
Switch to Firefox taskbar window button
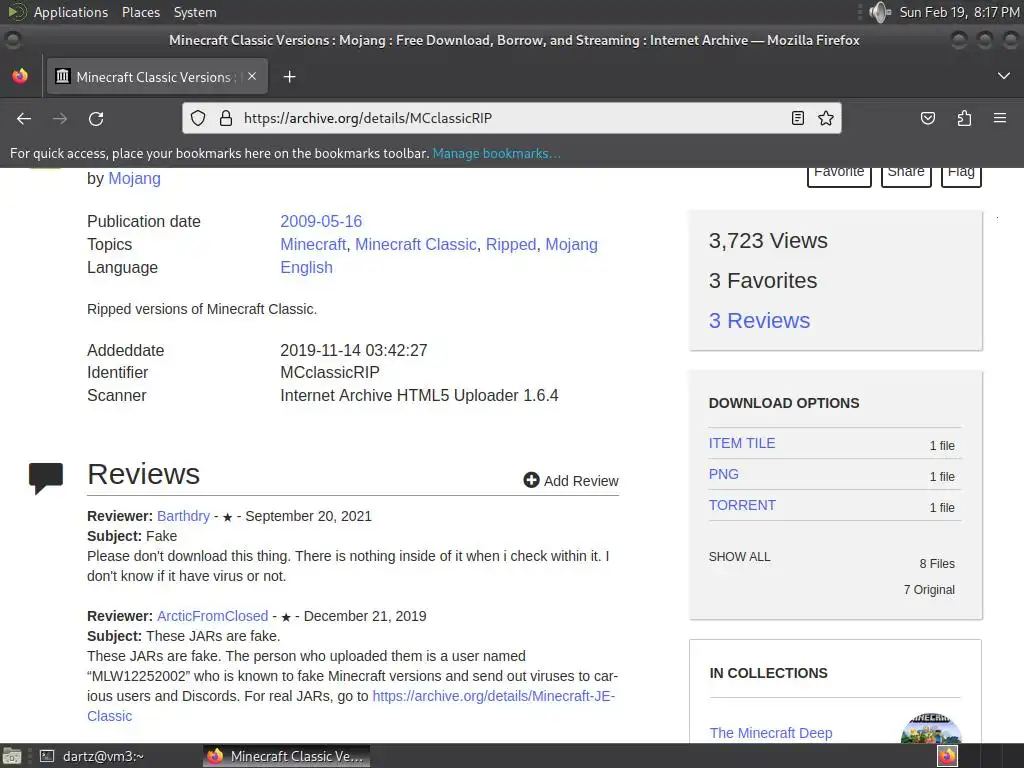coord(286,756)
